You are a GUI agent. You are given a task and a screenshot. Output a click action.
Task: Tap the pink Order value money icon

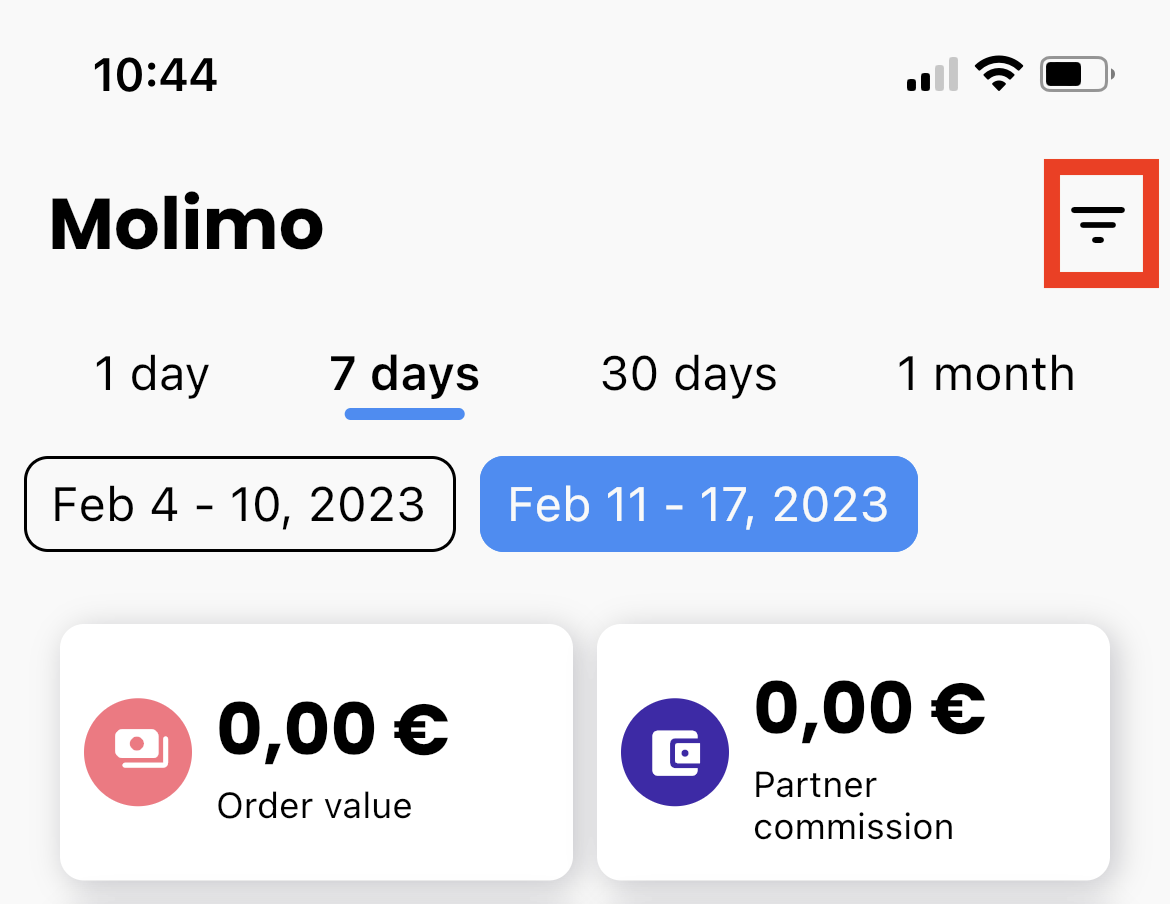(138, 752)
